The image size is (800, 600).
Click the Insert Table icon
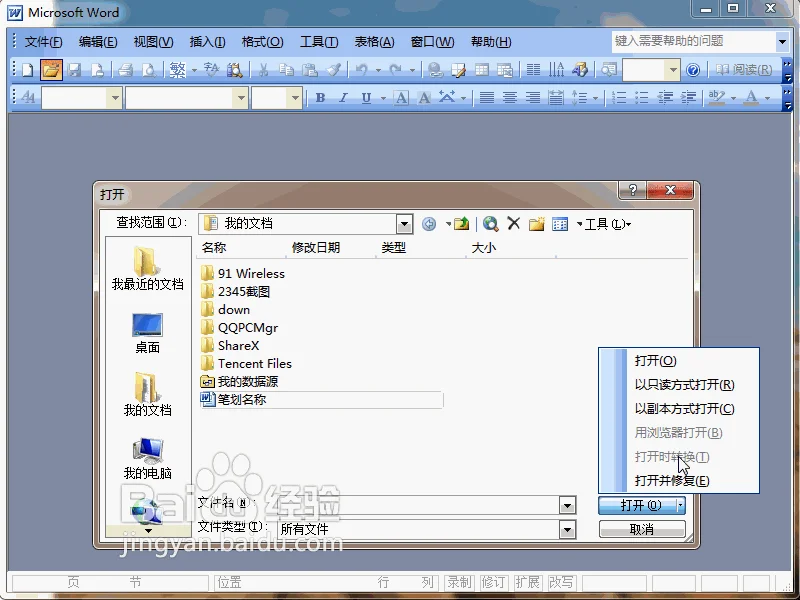[482, 69]
